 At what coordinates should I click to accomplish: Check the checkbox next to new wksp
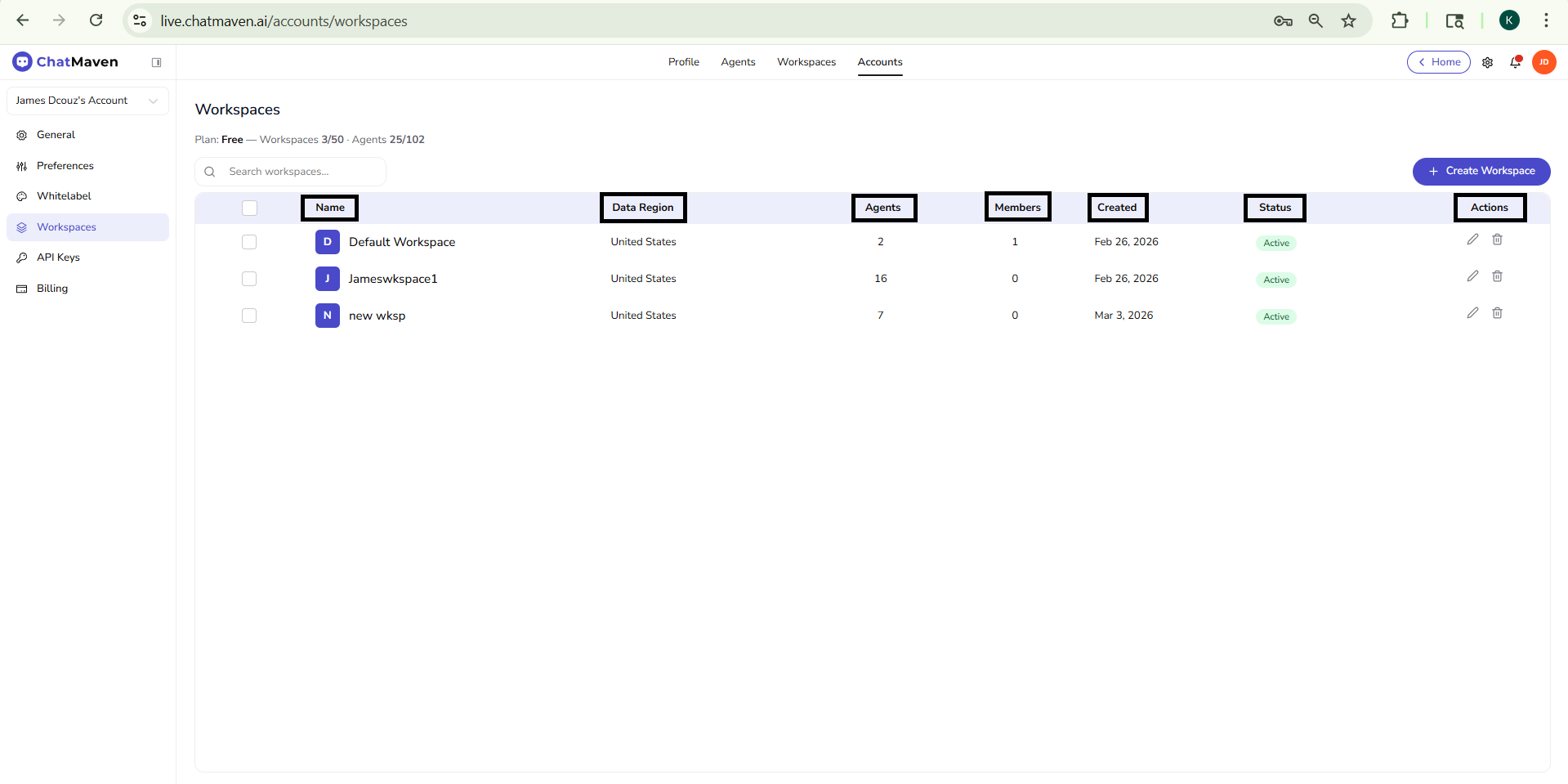point(249,315)
